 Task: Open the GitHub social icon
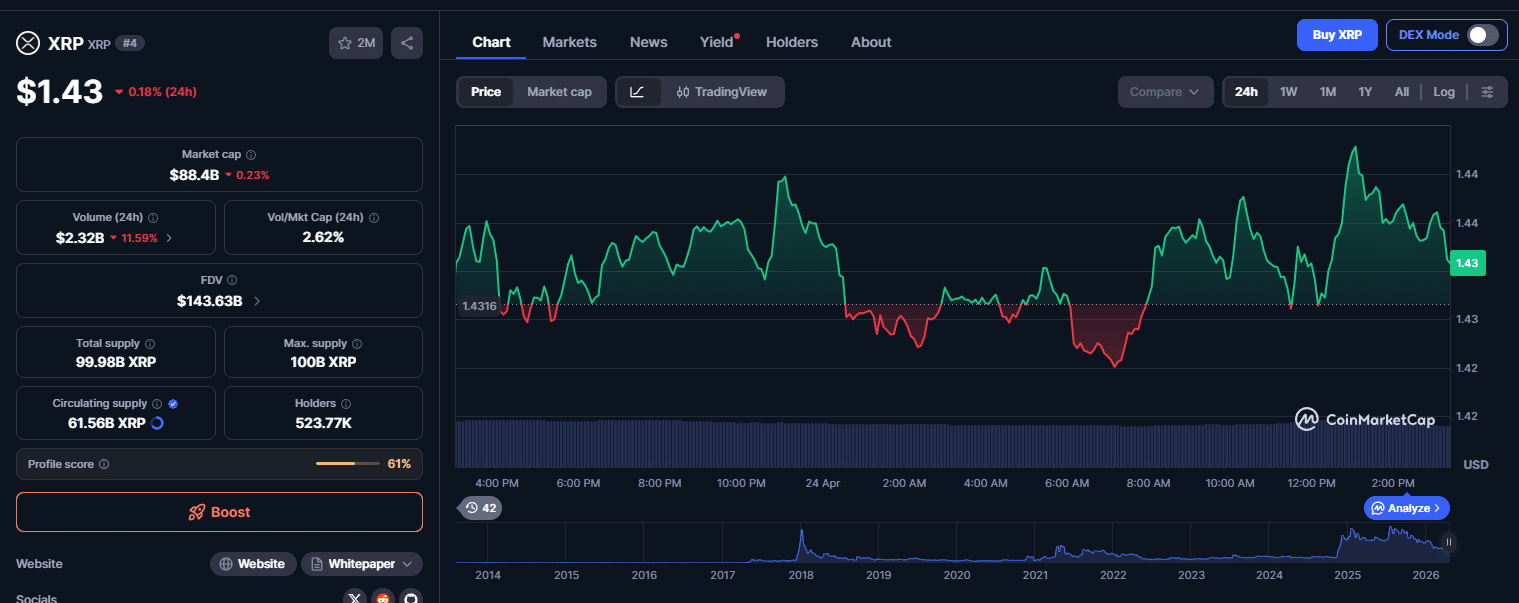[x=410, y=598]
